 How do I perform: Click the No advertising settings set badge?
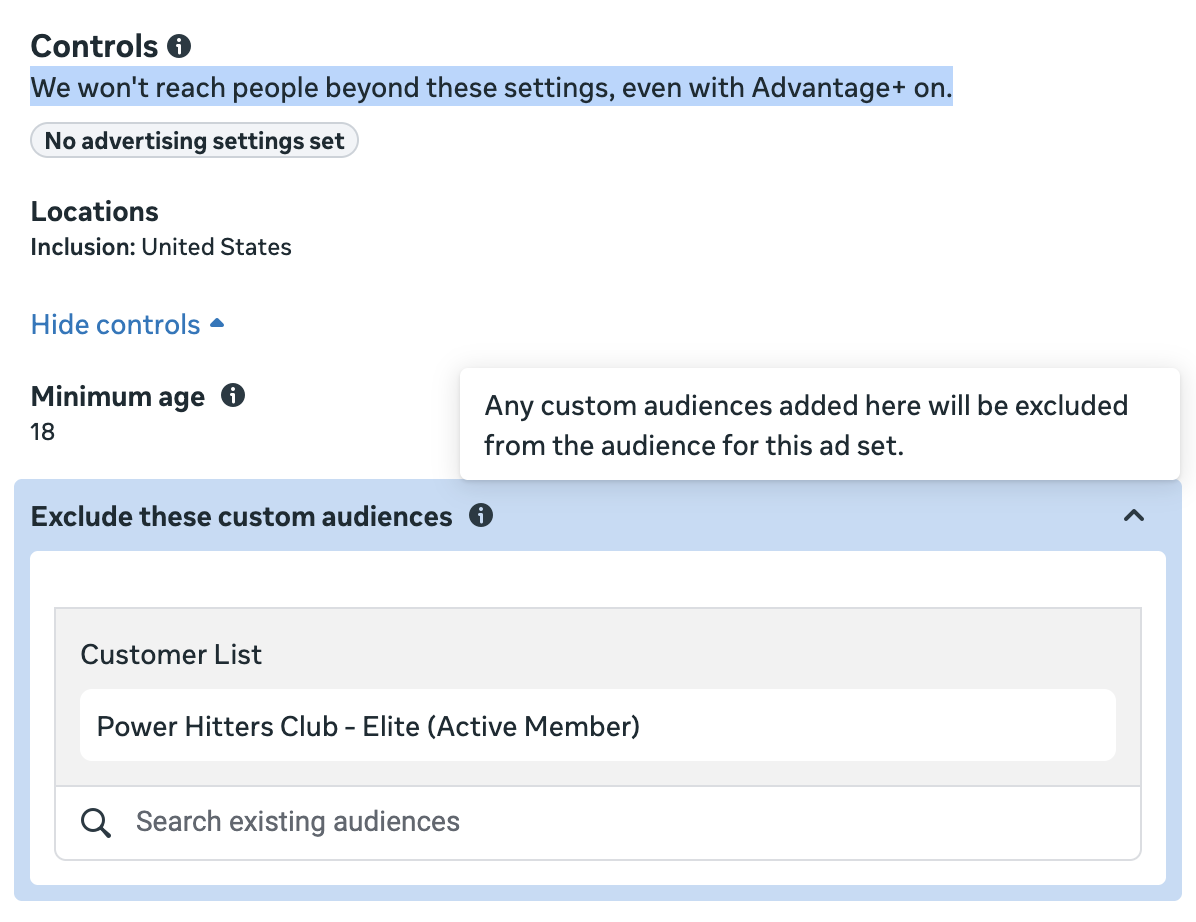pos(194,141)
